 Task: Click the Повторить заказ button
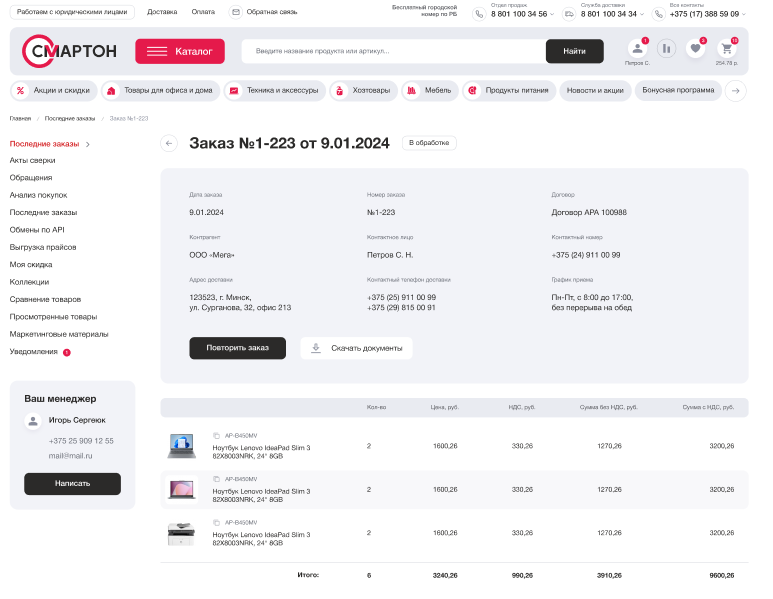coord(237,348)
